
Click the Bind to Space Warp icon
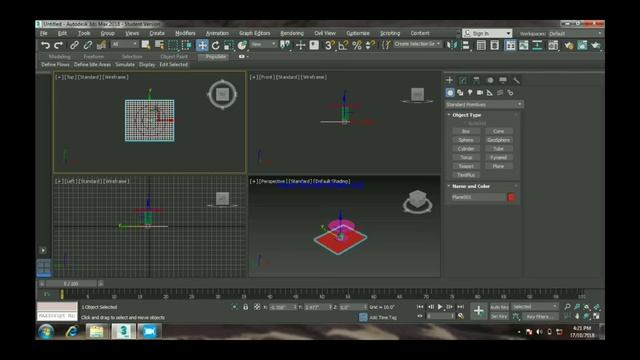click(101, 45)
